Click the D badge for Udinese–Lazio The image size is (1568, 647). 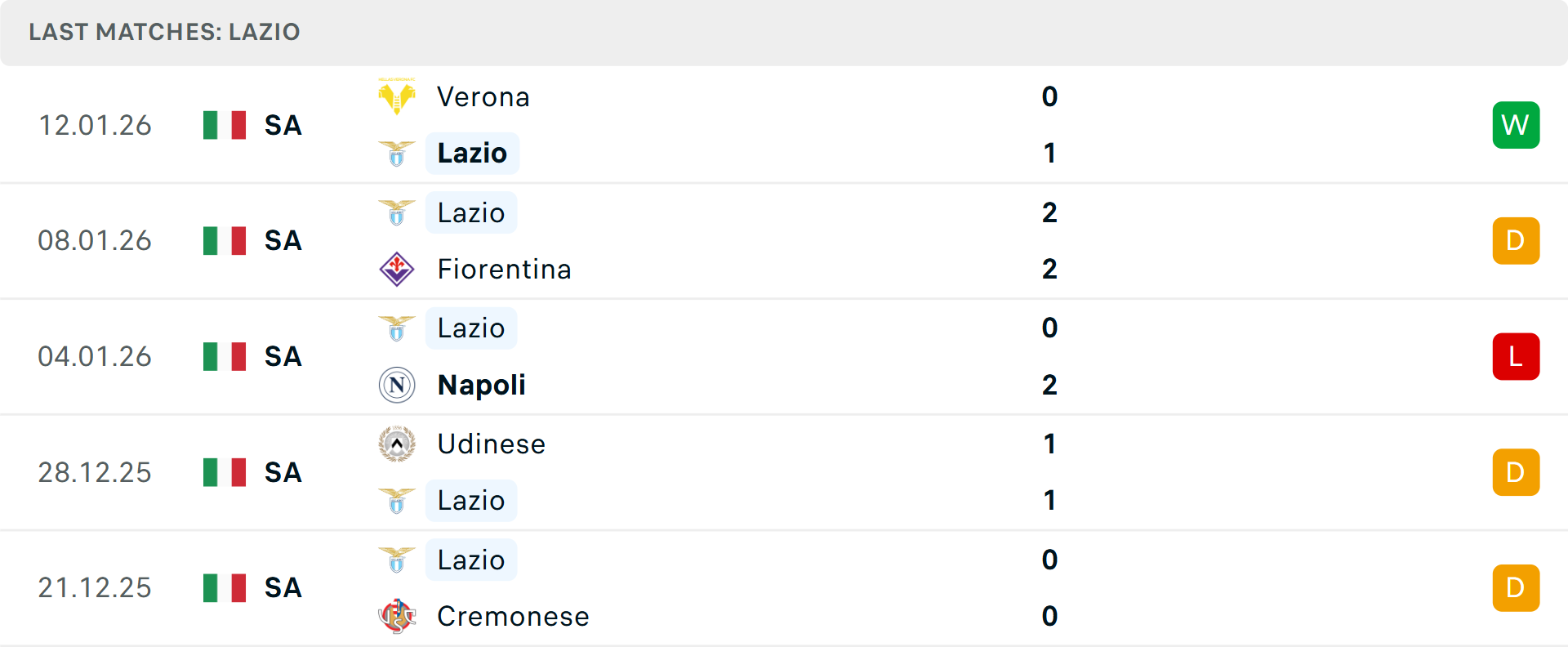click(x=1516, y=472)
